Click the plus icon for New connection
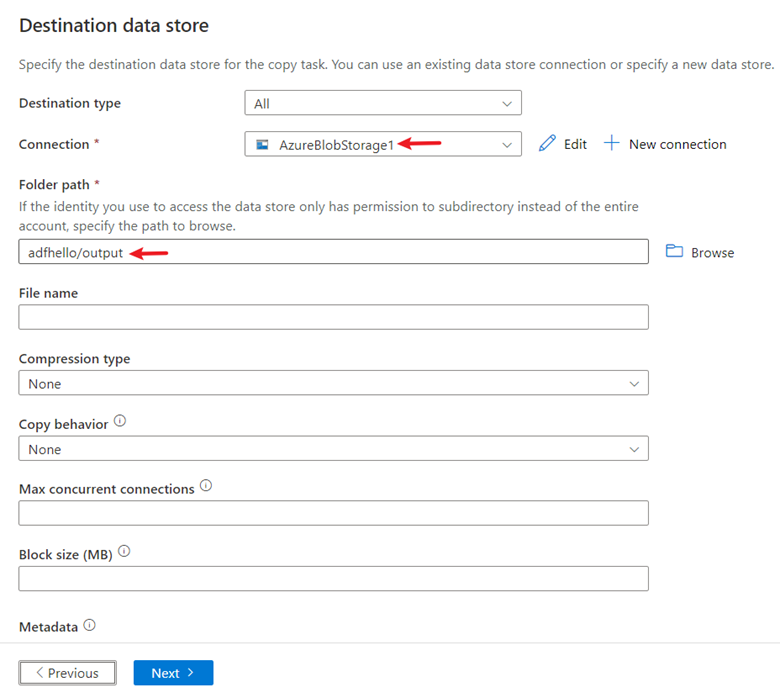Screen dimensions: 780x698 pos(612,144)
